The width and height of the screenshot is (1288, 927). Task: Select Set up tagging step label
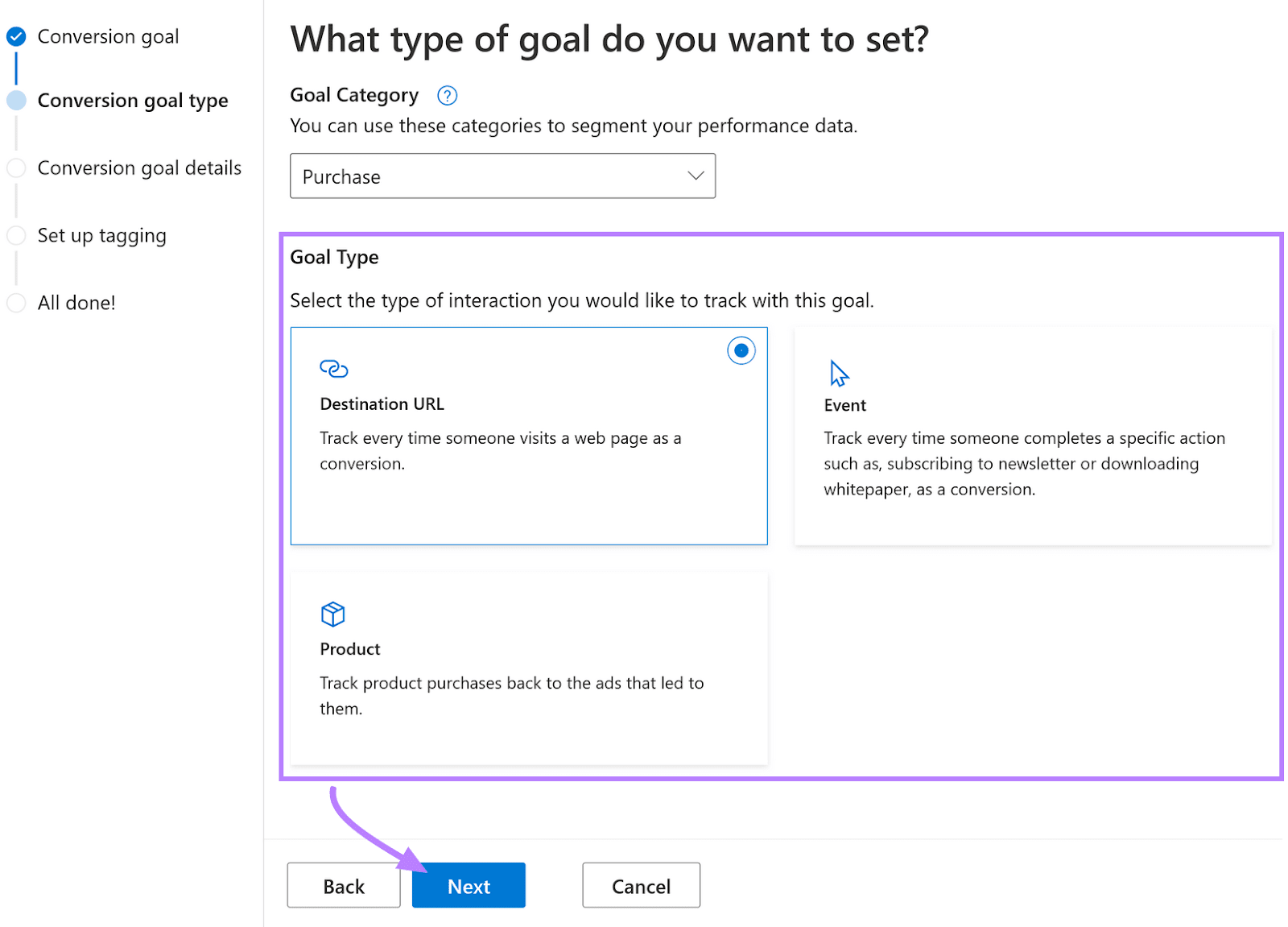[x=101, y=236]
